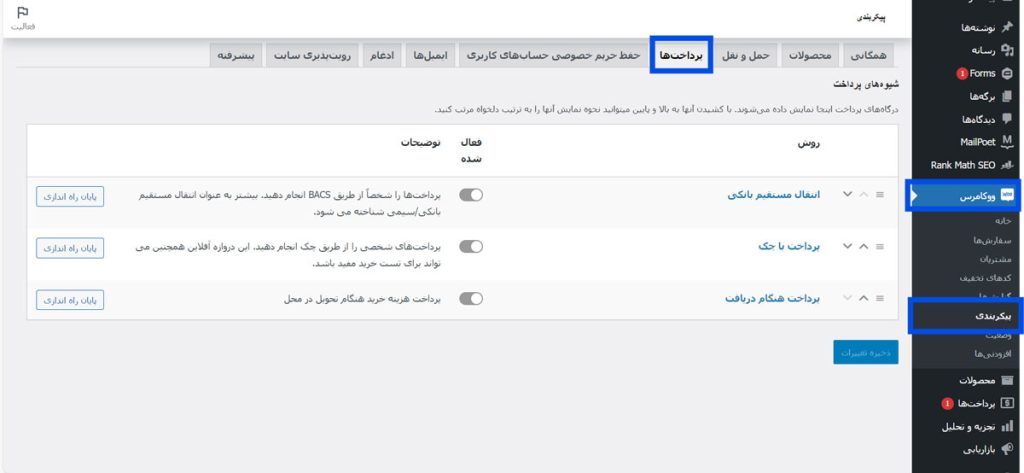
Task: Click the notification badge next to Forms
Action: coord(961,74)
